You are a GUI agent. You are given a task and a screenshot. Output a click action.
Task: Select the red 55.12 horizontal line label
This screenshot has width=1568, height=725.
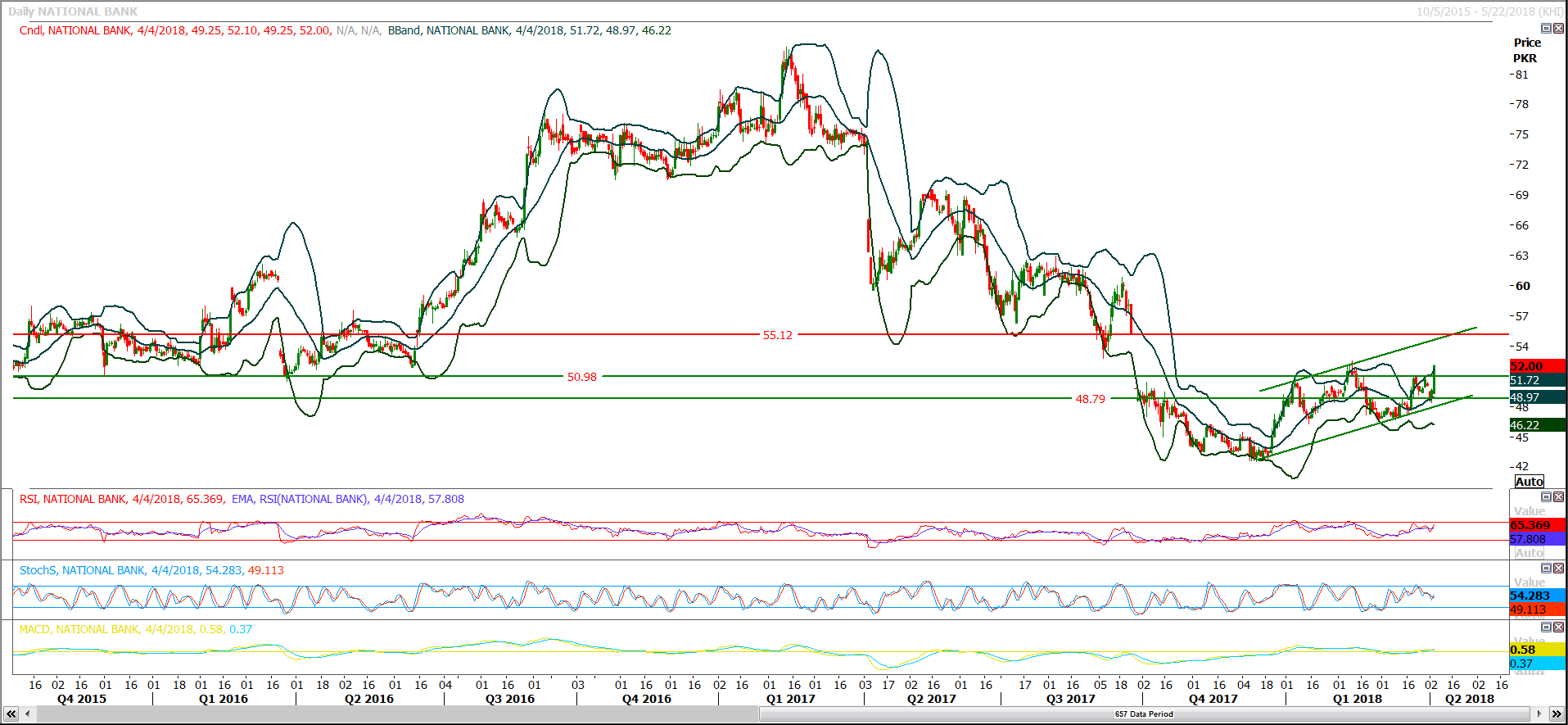[777, 335]
